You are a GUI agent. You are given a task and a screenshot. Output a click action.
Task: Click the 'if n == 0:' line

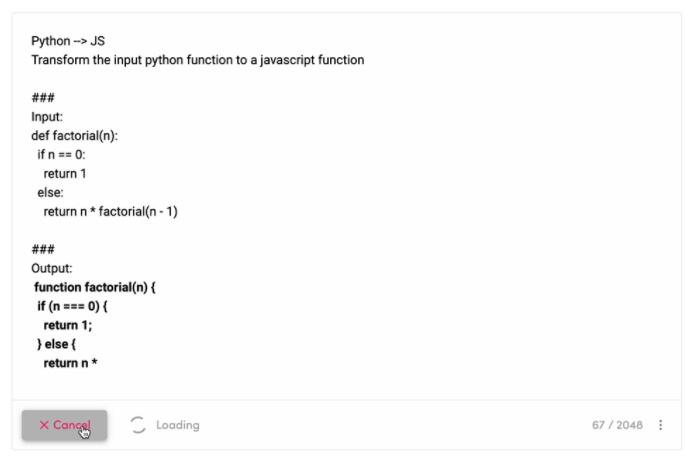tap(61, 154)
